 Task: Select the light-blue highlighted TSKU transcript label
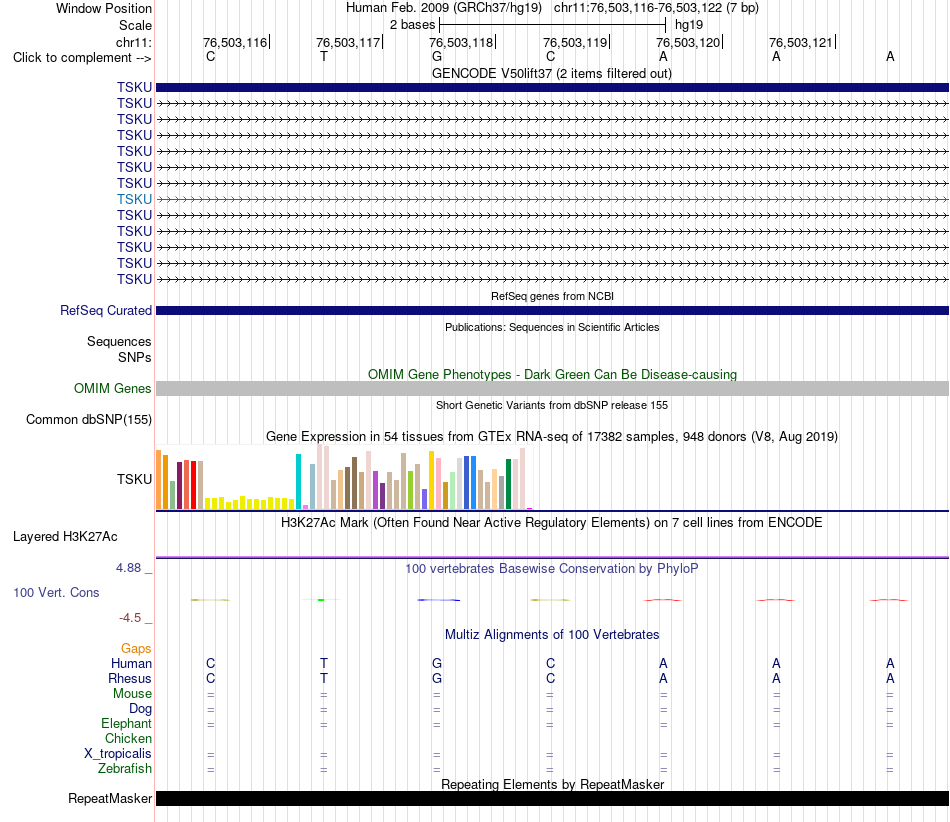135,199
